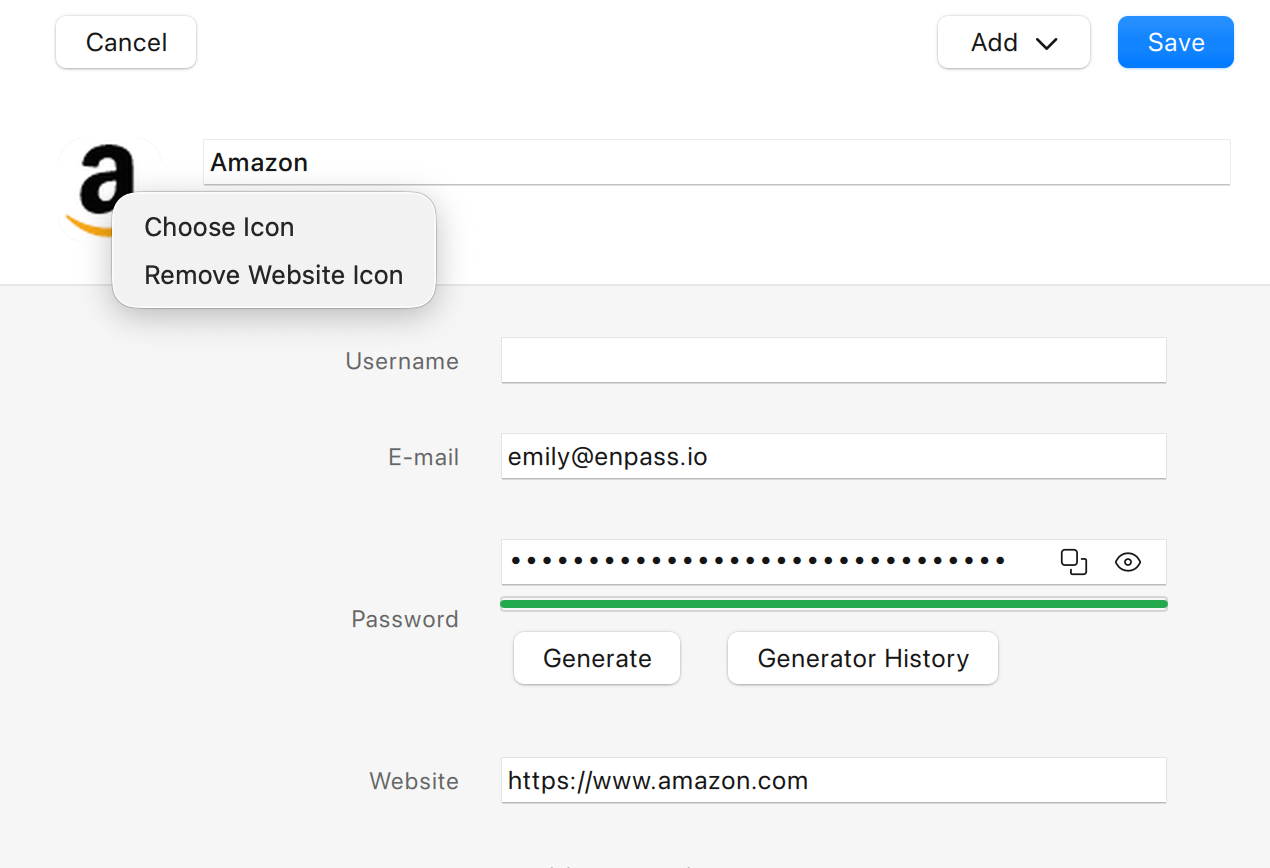The width and height of the screenshot is (1270, 868).
Task: Focus the Amazon title field
Action: 716,162
